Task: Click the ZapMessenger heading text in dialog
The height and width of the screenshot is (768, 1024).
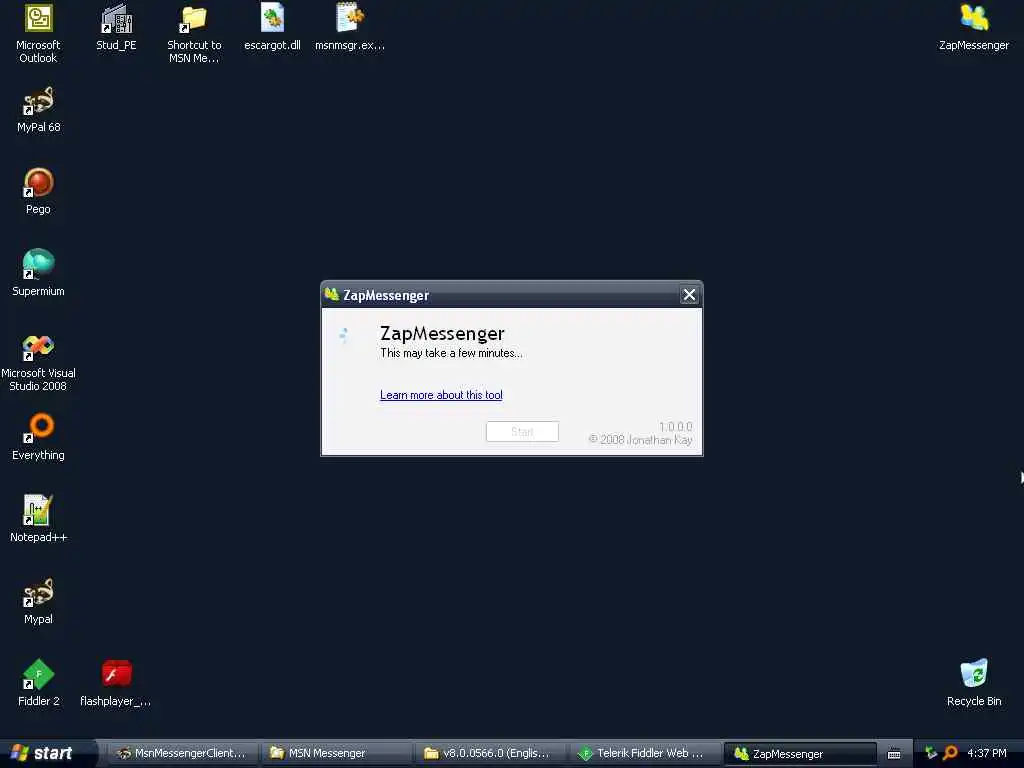Action: (x=442, y=334)
